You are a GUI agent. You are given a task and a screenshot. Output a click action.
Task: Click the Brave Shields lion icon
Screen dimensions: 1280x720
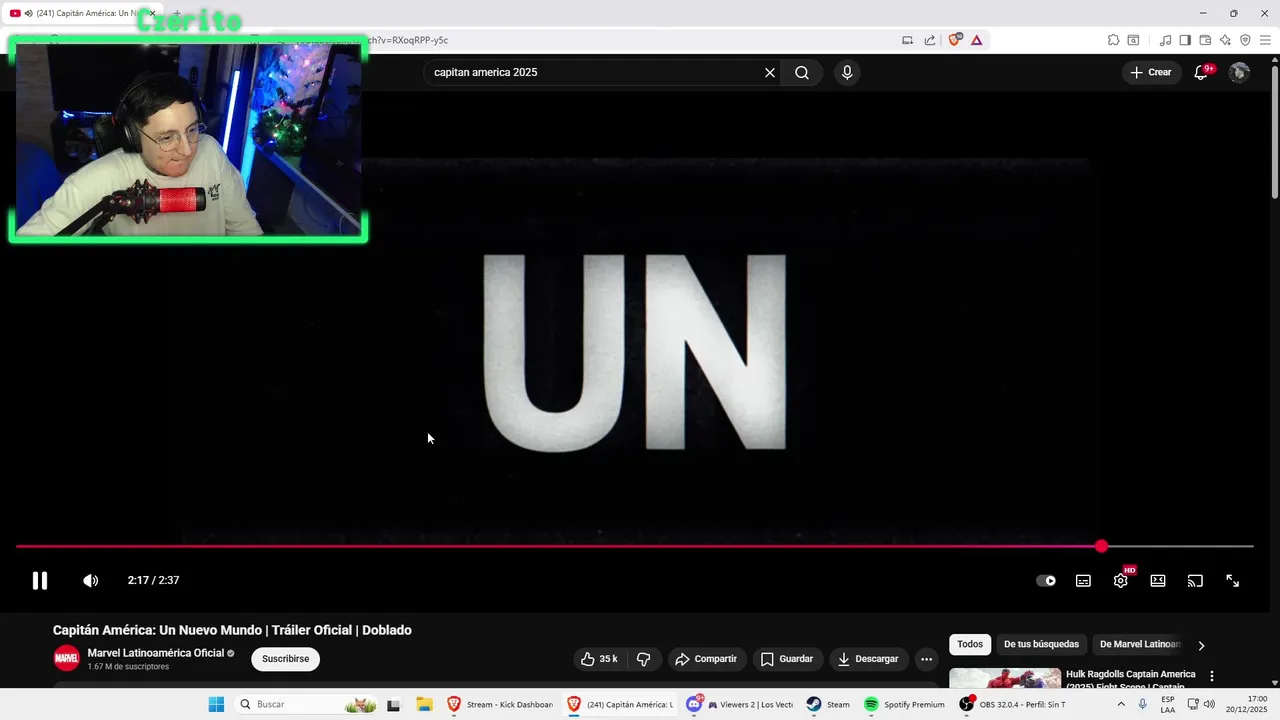point(955,40)
